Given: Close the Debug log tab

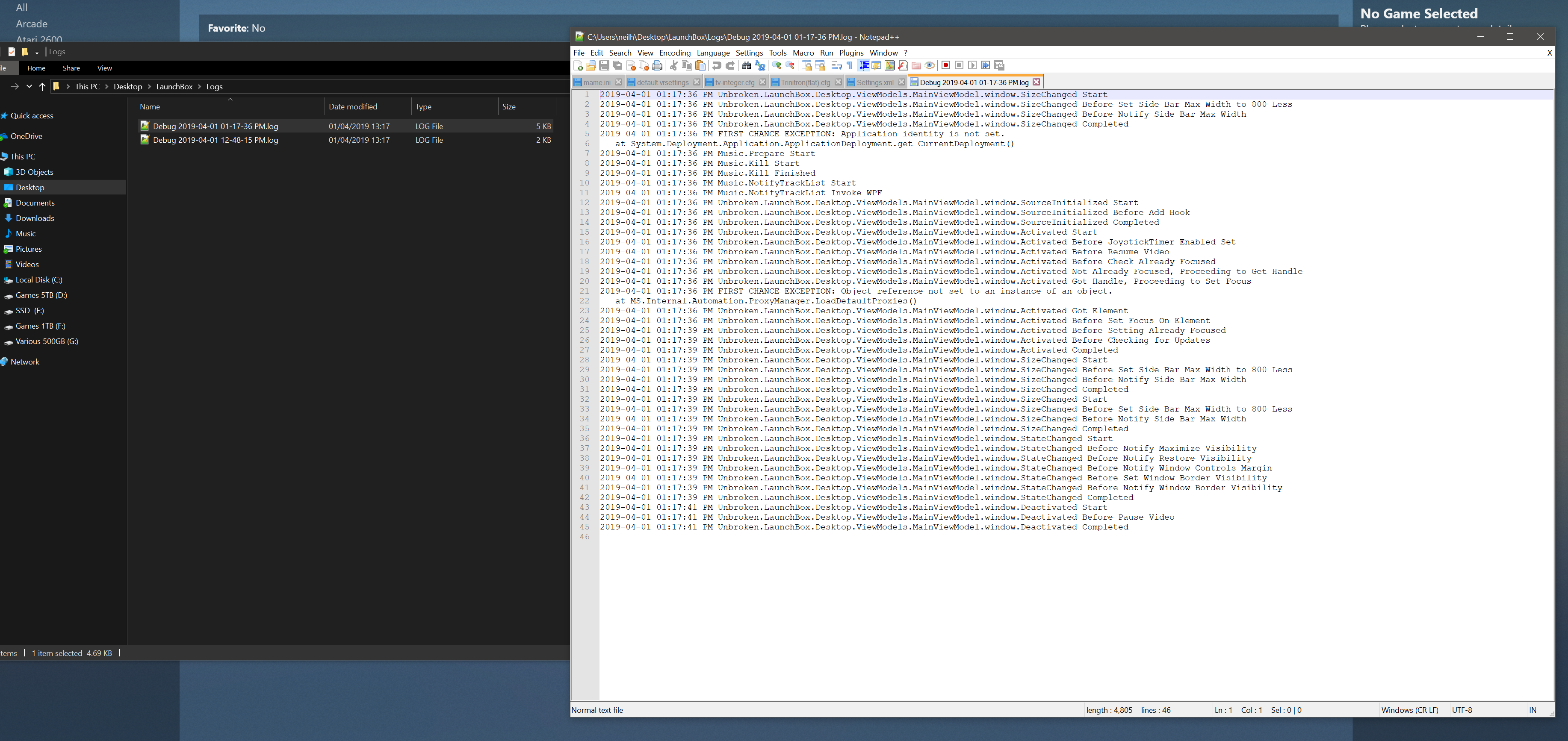Looking at the screenshot, I should 1036,82.
